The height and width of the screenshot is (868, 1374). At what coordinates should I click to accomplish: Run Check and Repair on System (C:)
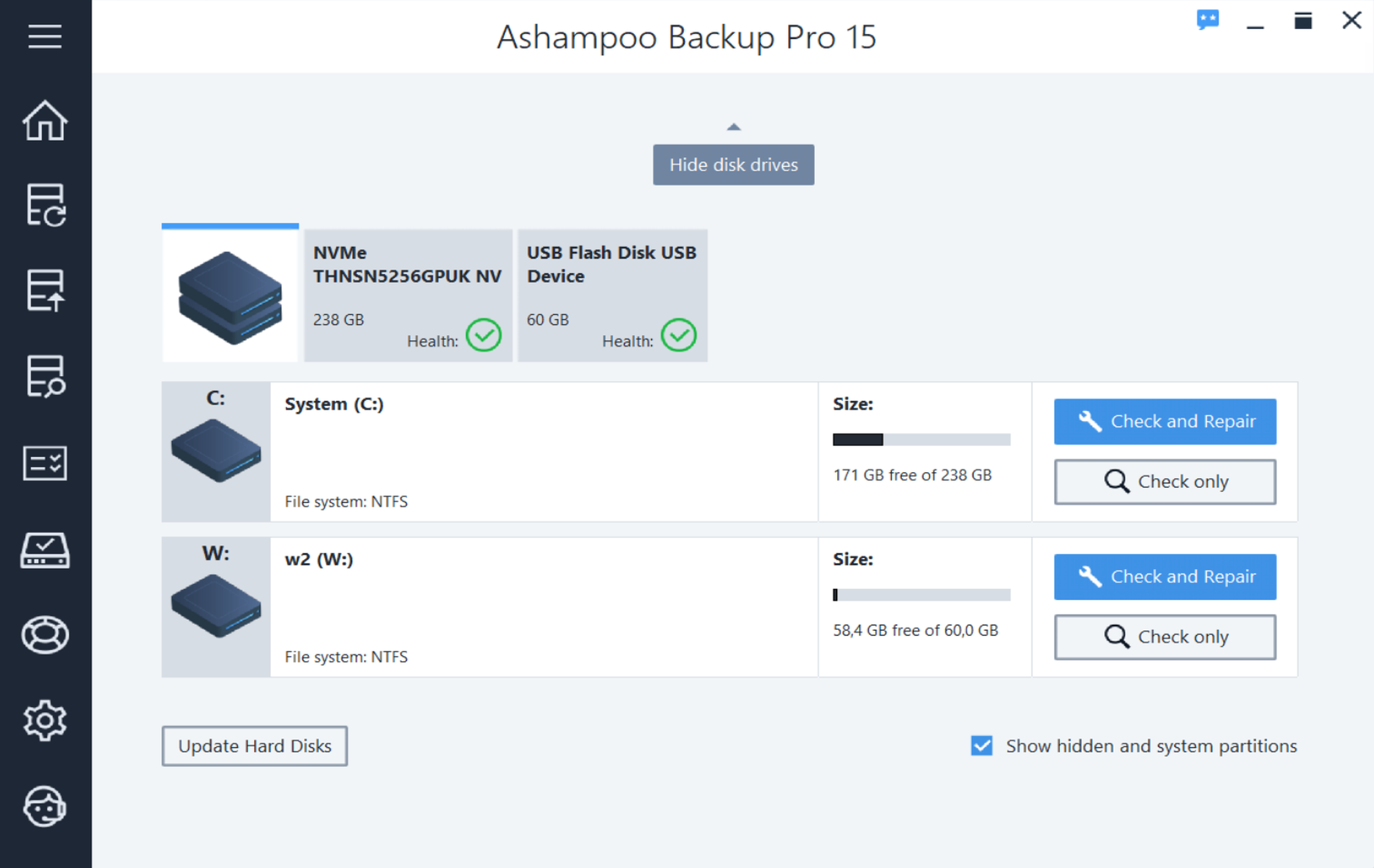pyautogui.click(x=1165, y=421)
